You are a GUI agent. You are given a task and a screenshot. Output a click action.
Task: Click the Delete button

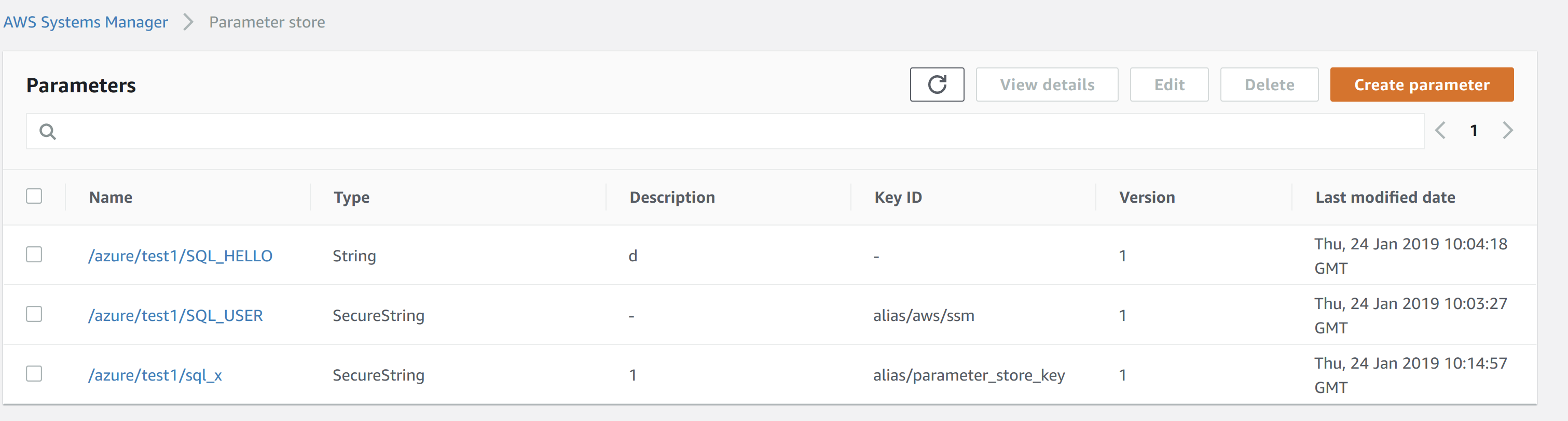click(1269, 85)
